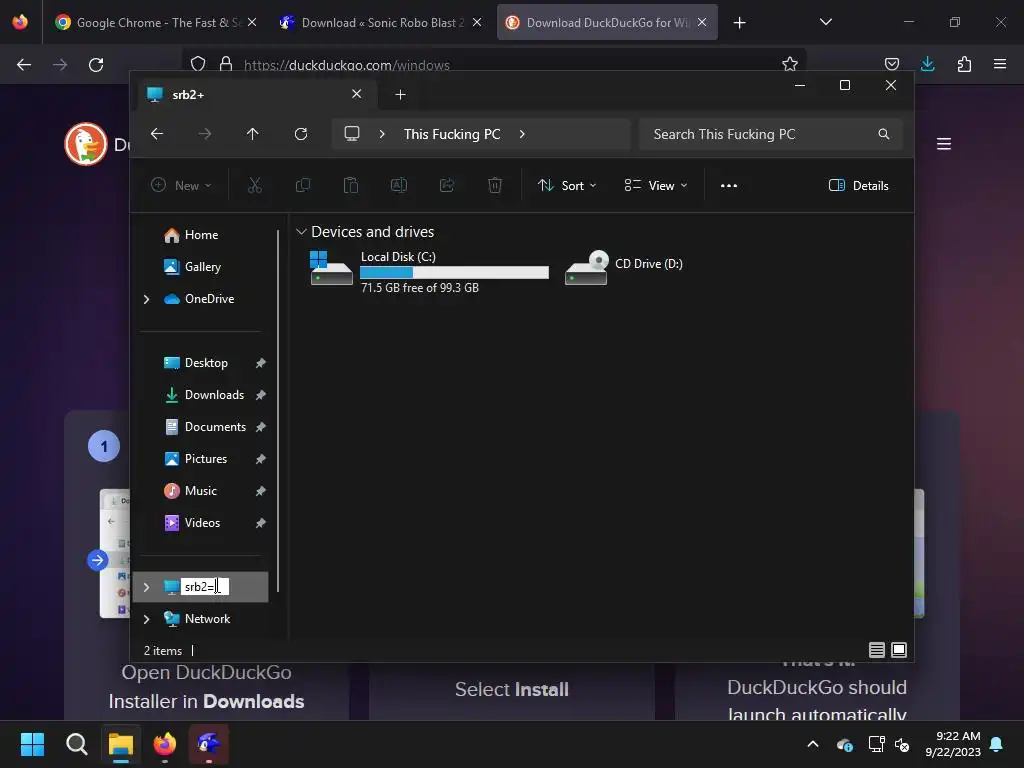
Task: Open taskbar Search
Action: coord(76,744)
